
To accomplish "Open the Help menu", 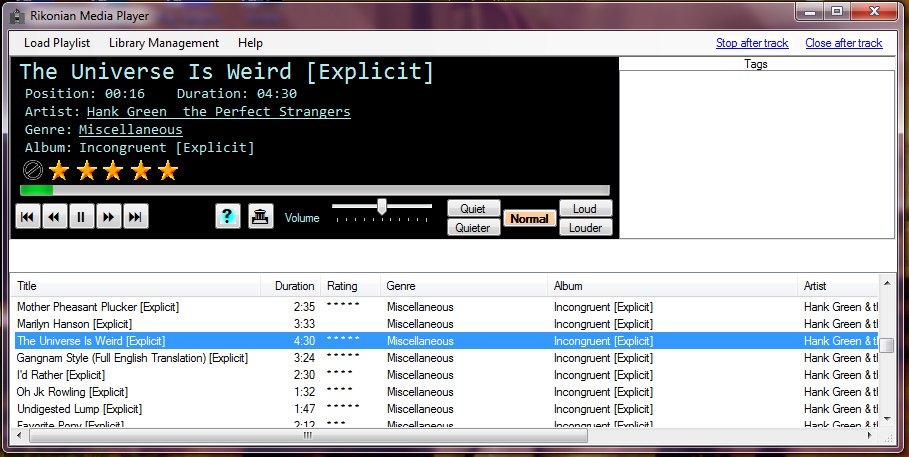I will (250, 43).
